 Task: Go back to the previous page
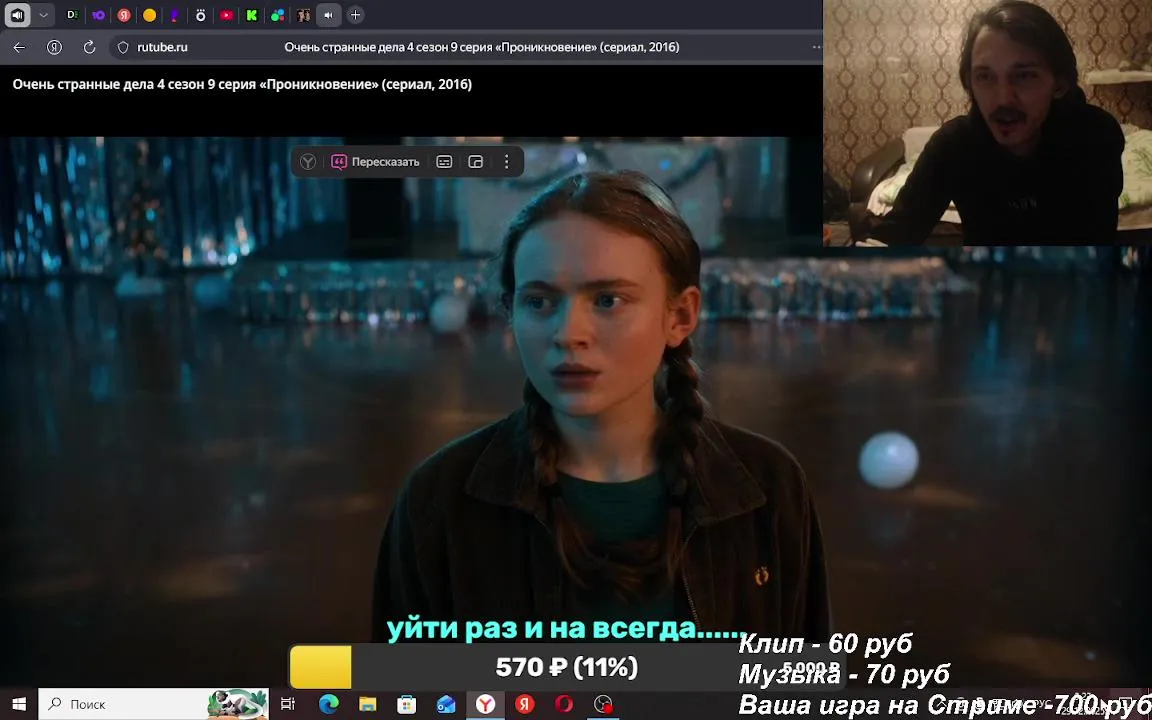[19, 47]
